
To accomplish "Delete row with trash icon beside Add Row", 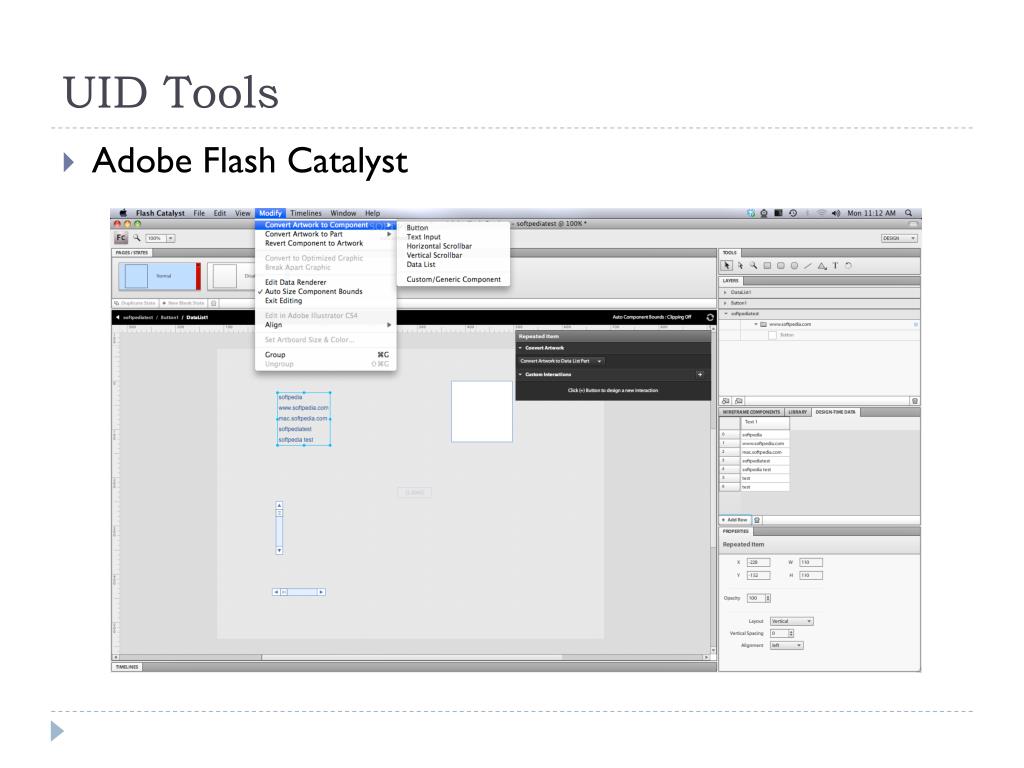I will [757, 520].
